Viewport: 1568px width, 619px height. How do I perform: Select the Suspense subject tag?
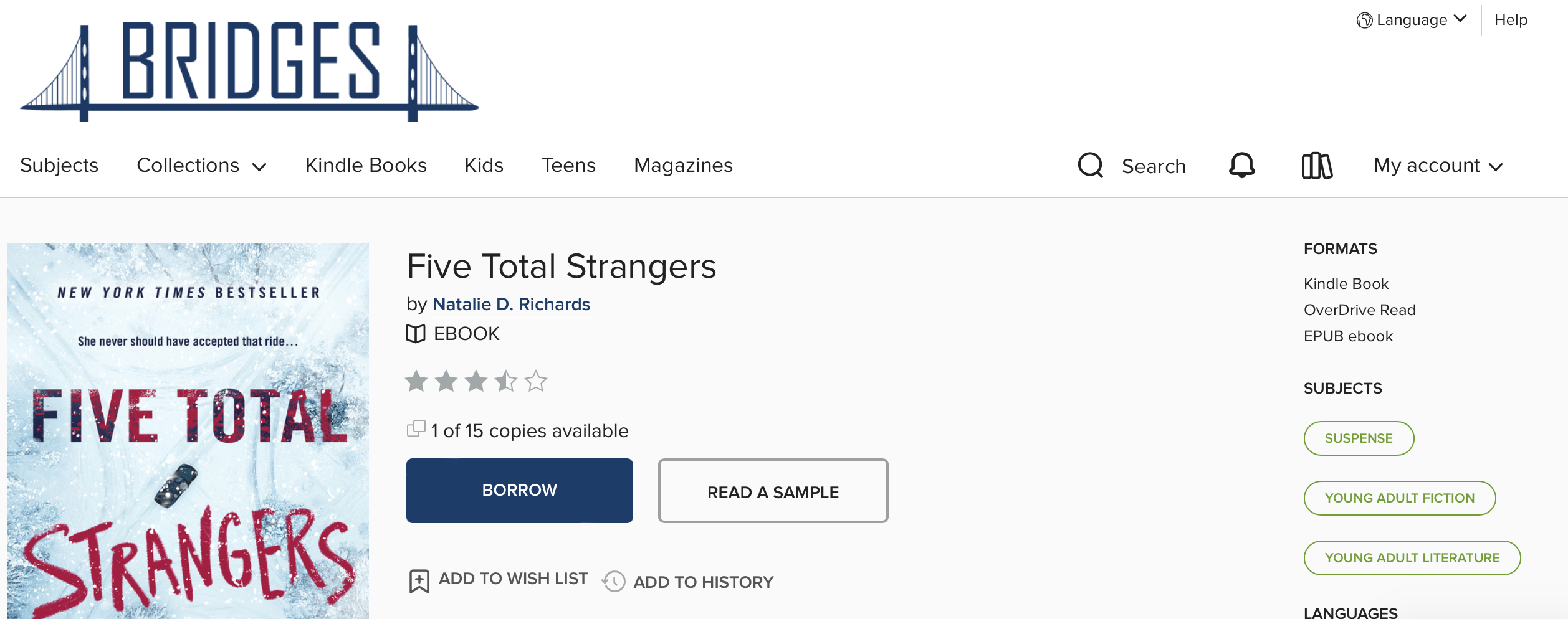[1359, 438]
